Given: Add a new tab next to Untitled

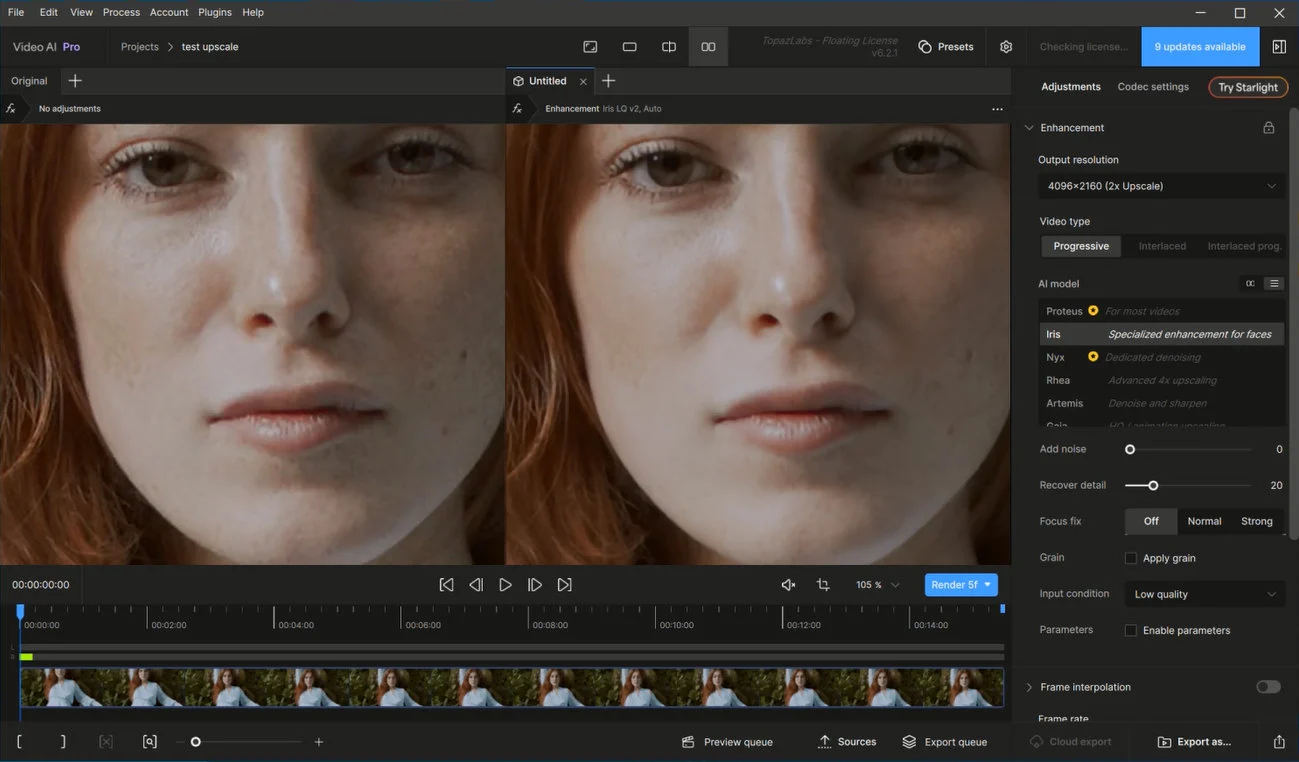Looking at the screenshot, I should [x=608, y=81].
